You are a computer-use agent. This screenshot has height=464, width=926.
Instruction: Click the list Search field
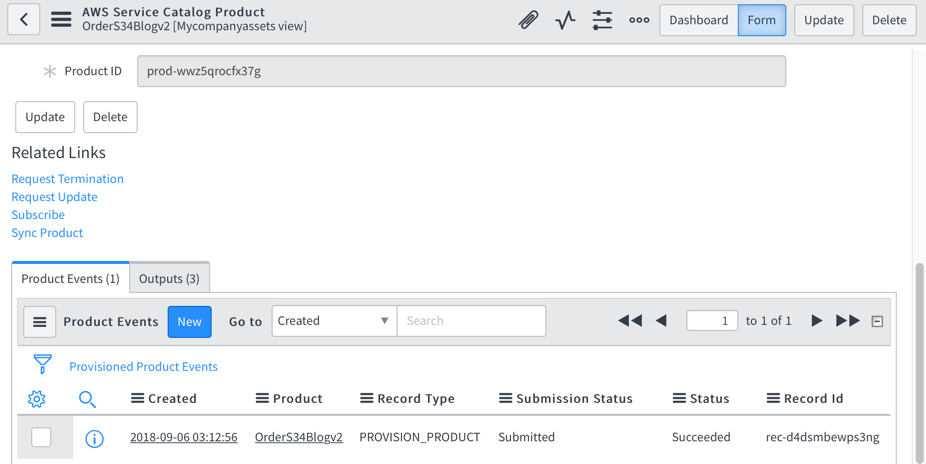point(471,321)
